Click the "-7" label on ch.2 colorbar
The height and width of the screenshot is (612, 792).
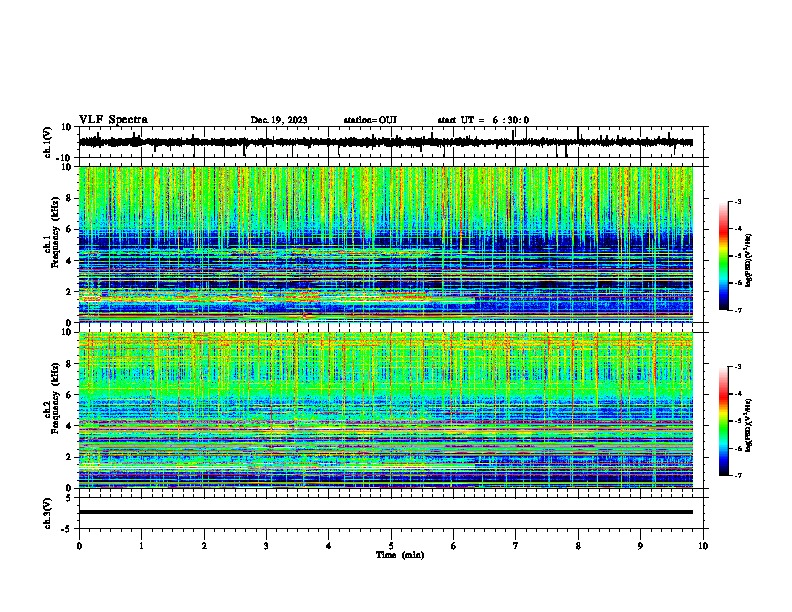(x=738, y=476)
